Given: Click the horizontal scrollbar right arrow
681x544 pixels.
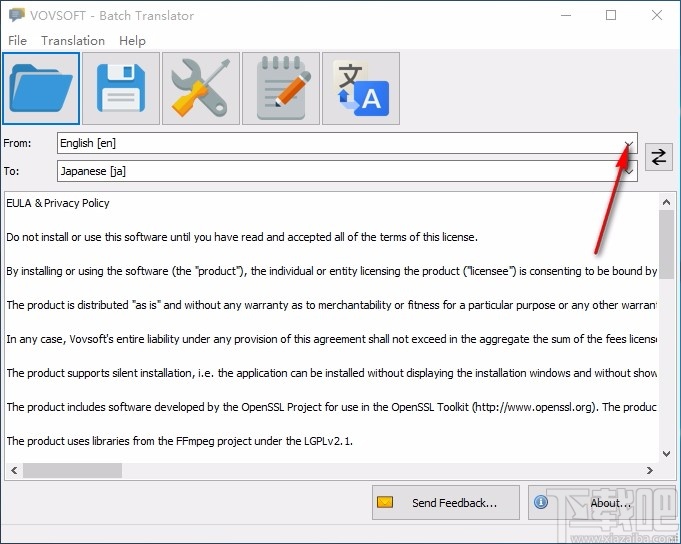Looking at the screenshot, I should click(x=650, y=470).
